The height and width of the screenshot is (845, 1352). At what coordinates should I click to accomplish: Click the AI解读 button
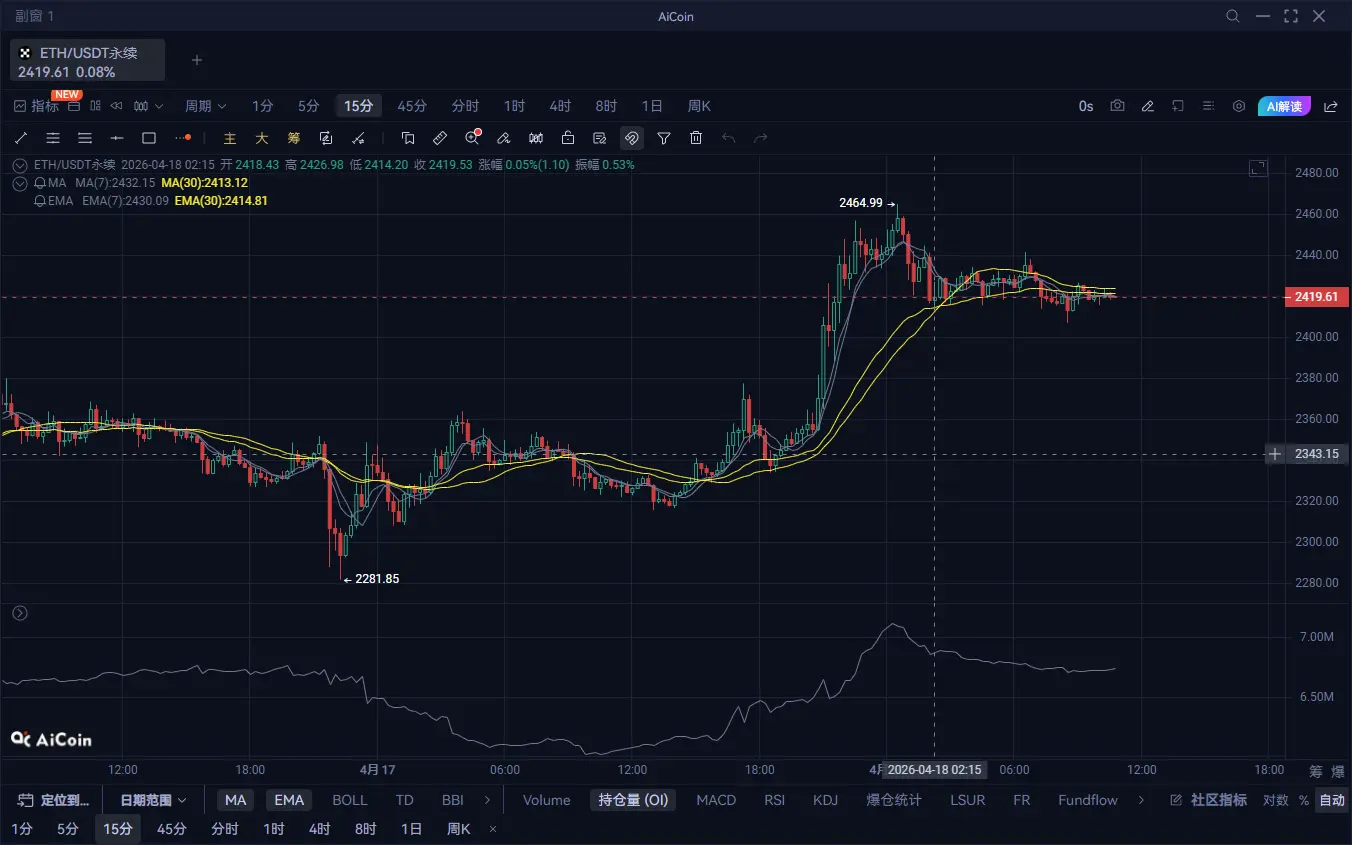pos(1284,106)
